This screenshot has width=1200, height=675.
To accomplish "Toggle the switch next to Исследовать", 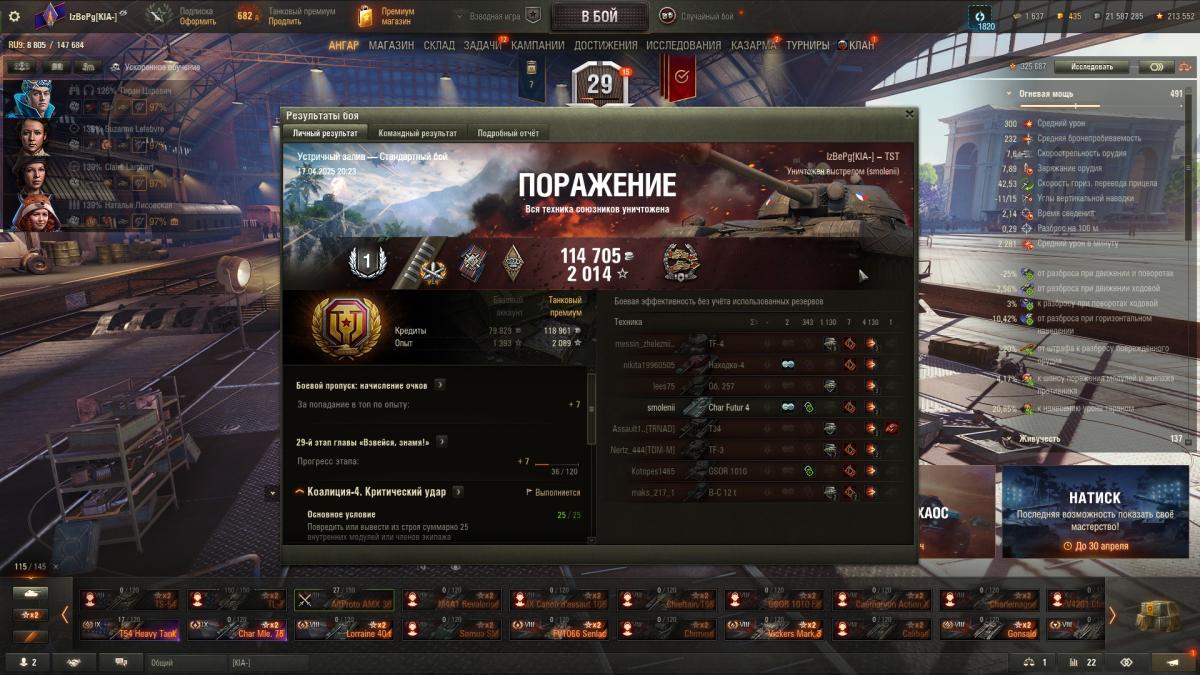I will click(1155, 67).
